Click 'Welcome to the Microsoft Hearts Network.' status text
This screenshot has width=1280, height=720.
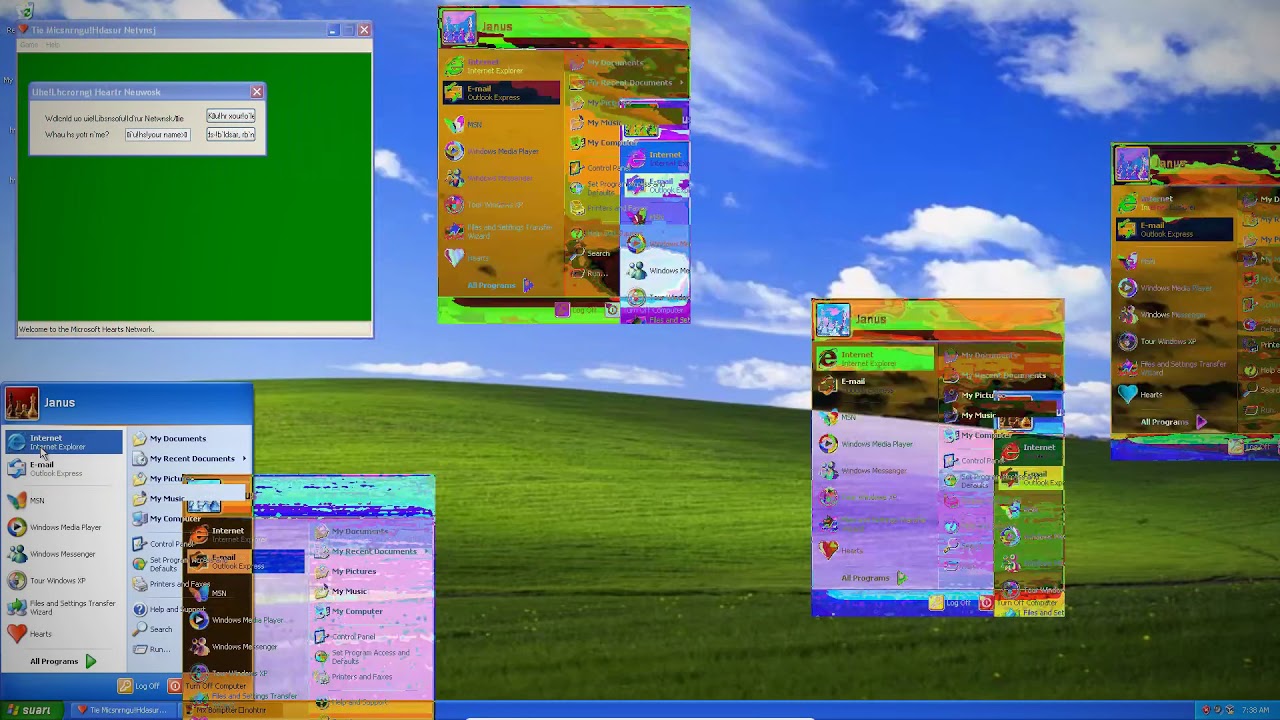point(87,329)
